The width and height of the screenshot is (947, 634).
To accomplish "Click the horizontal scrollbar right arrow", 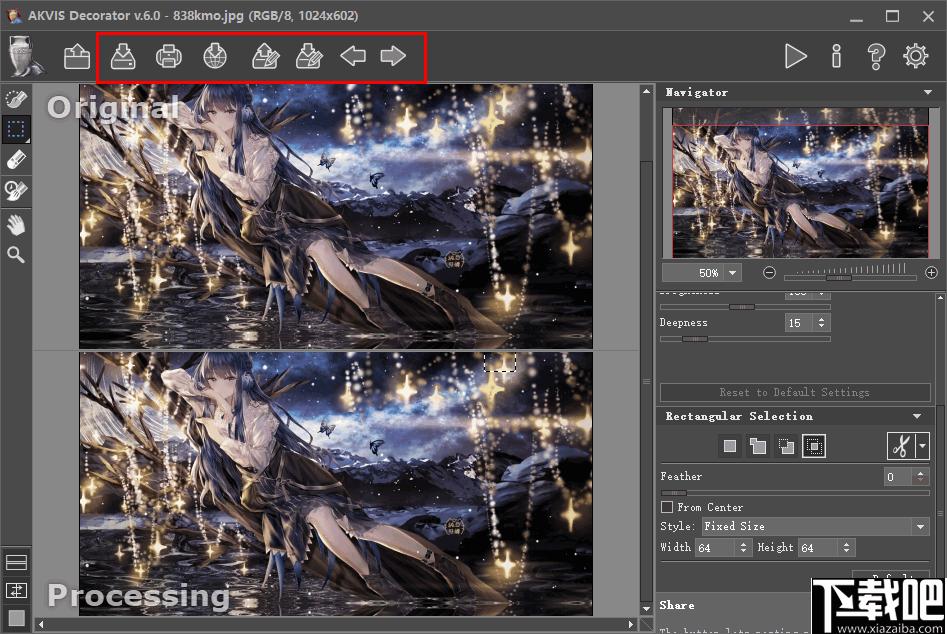I will click(631, 624).
